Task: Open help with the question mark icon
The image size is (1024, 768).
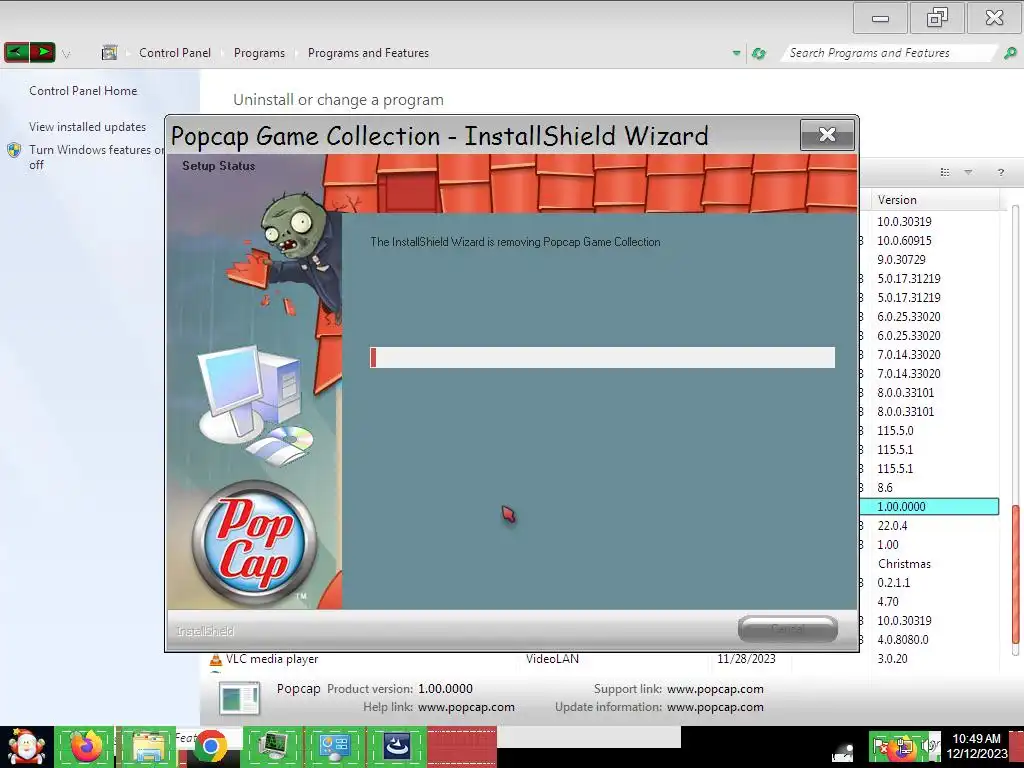Action: [x=1000, y=172]
